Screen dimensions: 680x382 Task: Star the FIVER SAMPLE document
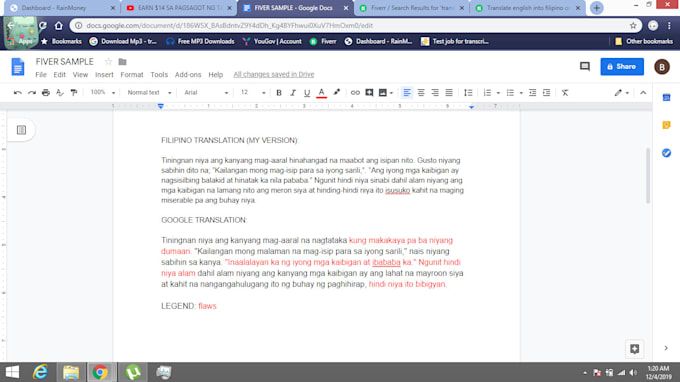coord(108,62)
